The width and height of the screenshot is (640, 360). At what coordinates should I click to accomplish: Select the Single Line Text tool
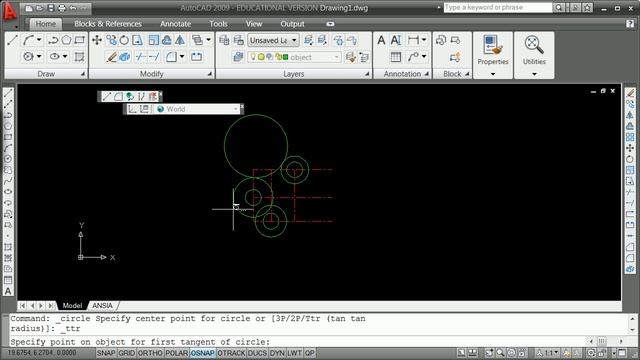click(x=396, y=40)
